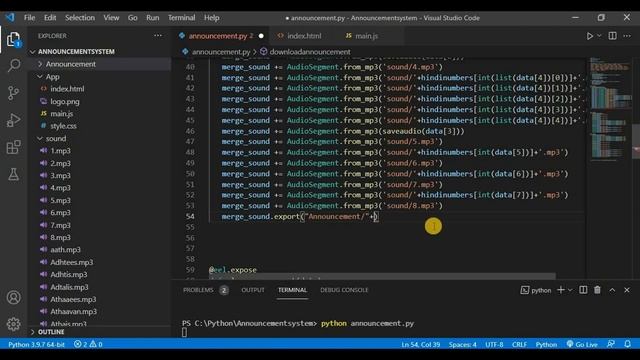Open the run button dropdown arrow
This screenshot has height=360, width=640.
click(599, 36)
